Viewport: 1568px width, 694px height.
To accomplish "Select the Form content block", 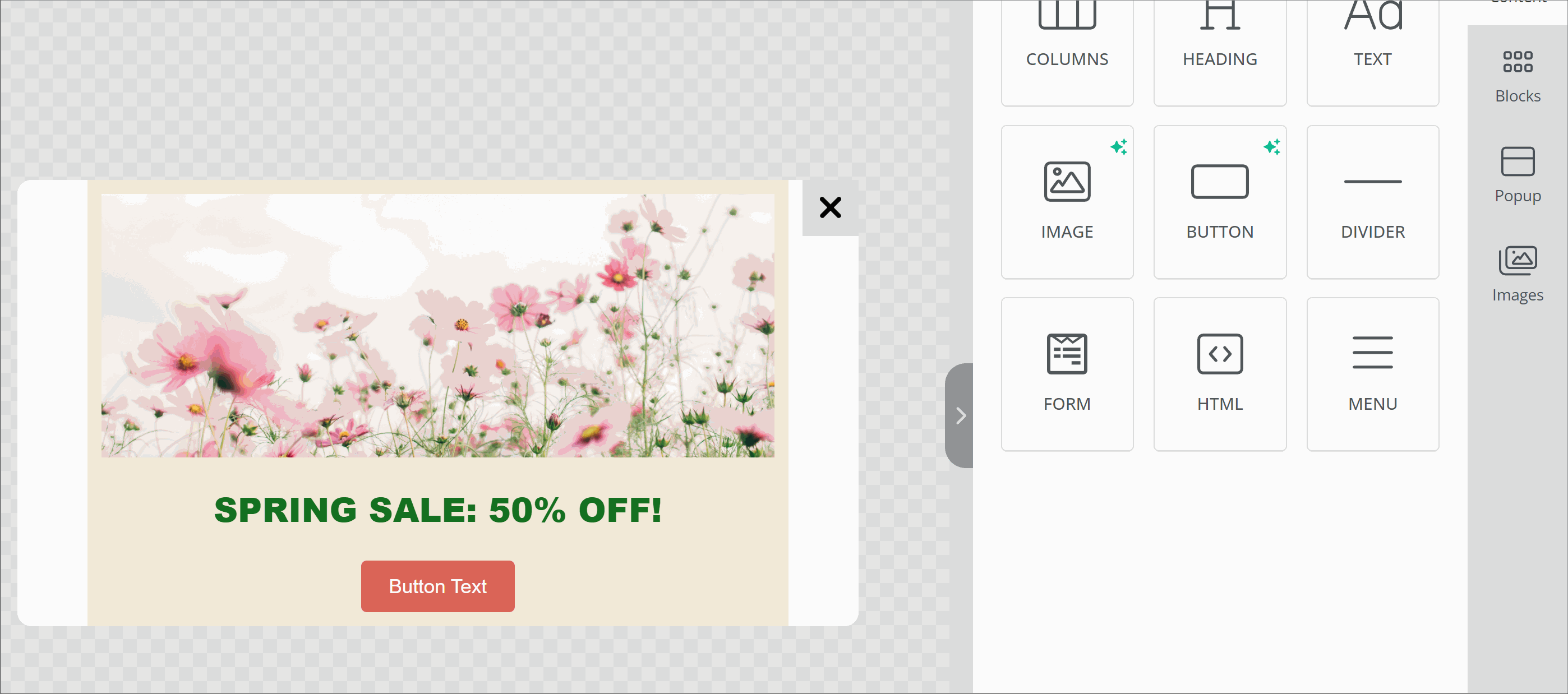I will click(1067, 373).
